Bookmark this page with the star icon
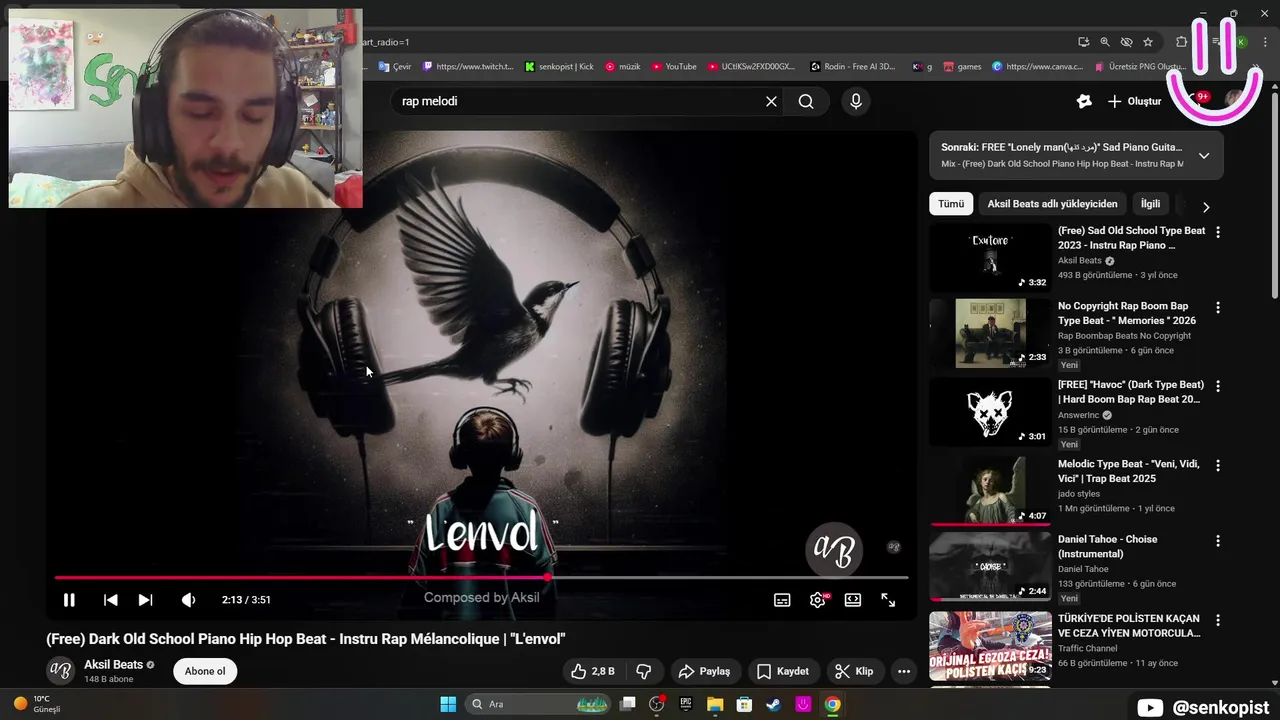The height and width of the screenshot is (720, 1280). pos(1148,42)
